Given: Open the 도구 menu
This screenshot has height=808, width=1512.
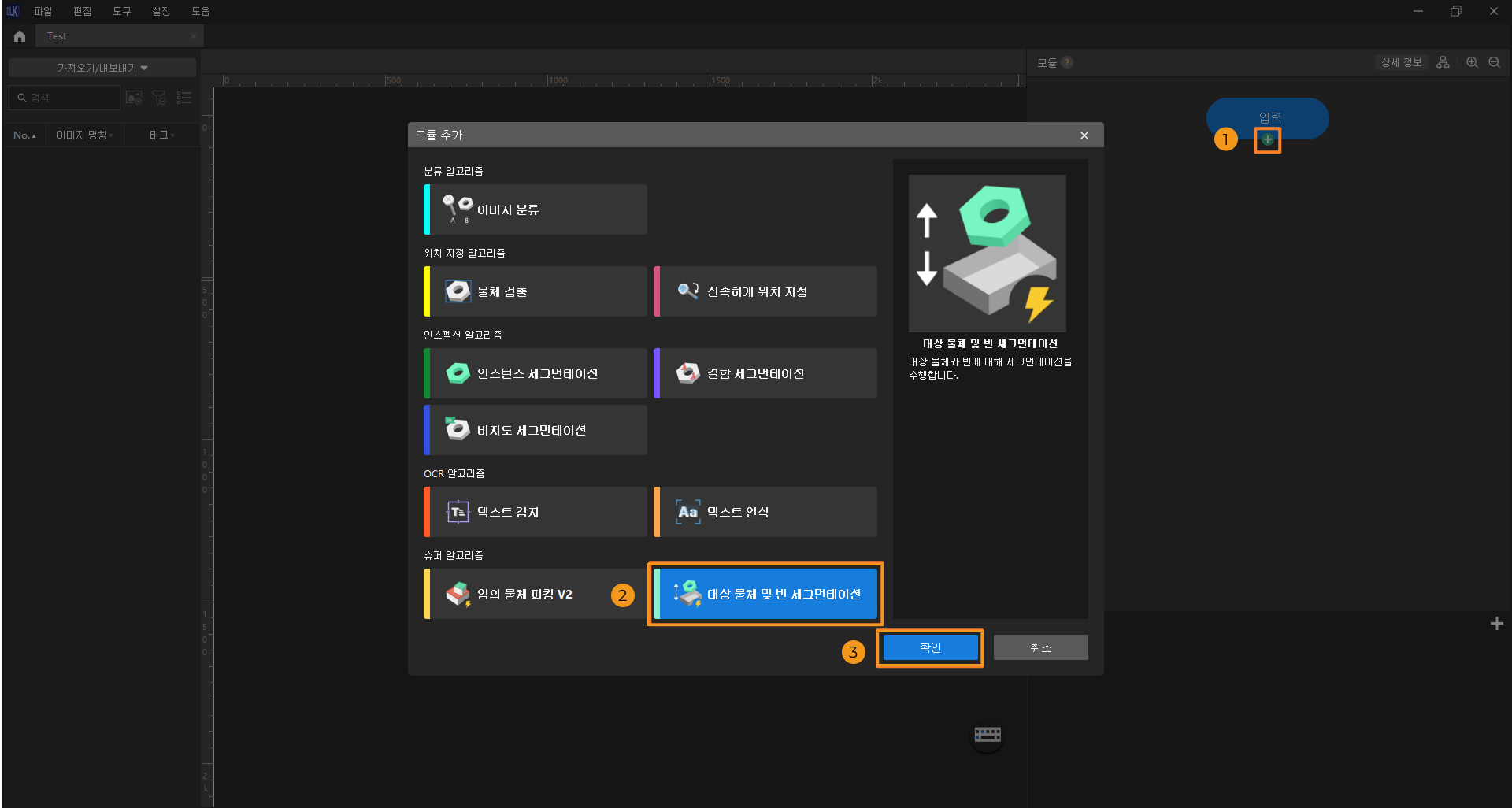Looking at the screenshot, I should pyautogui.click(x=121, y=11).
